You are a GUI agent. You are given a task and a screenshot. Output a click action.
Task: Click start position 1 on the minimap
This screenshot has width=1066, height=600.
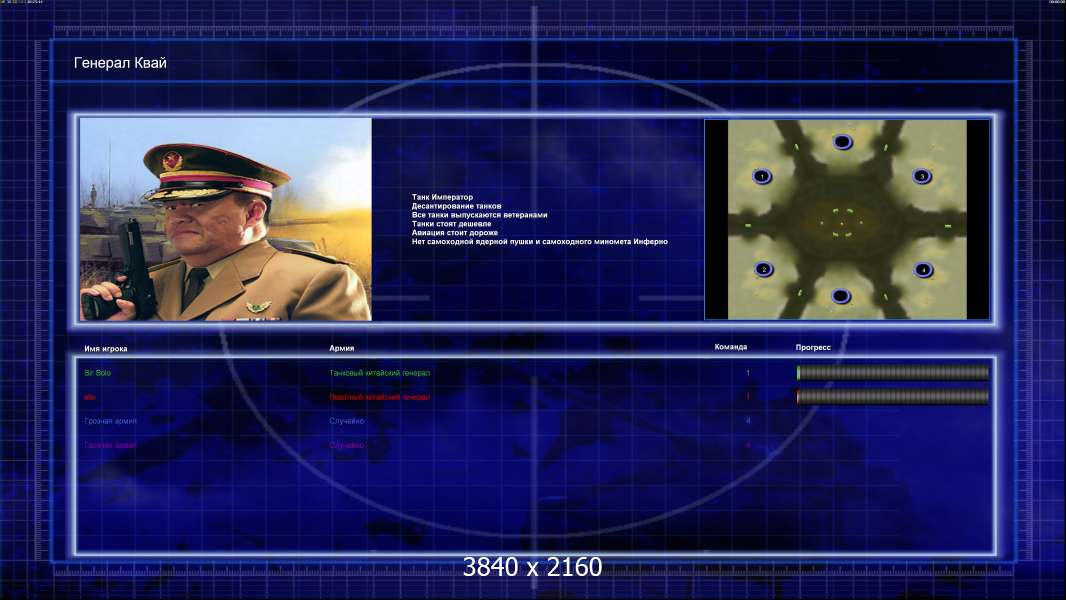pyautogui.click(x=762, y=177)
